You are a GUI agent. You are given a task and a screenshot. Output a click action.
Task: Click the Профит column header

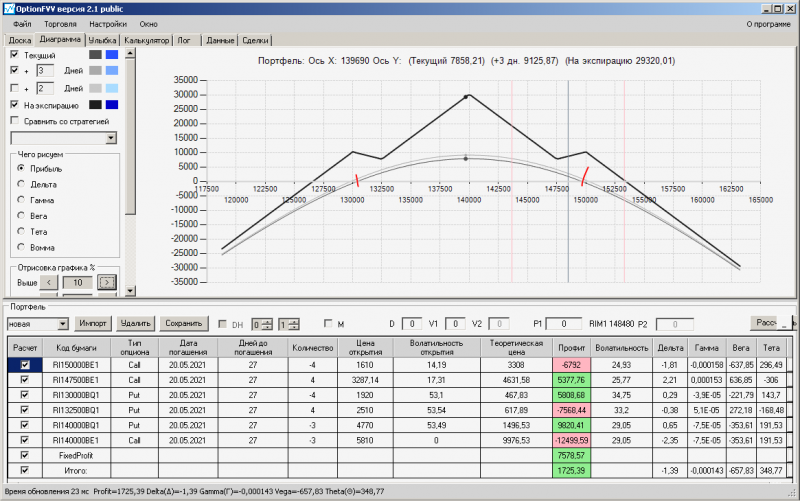[571, 347]
